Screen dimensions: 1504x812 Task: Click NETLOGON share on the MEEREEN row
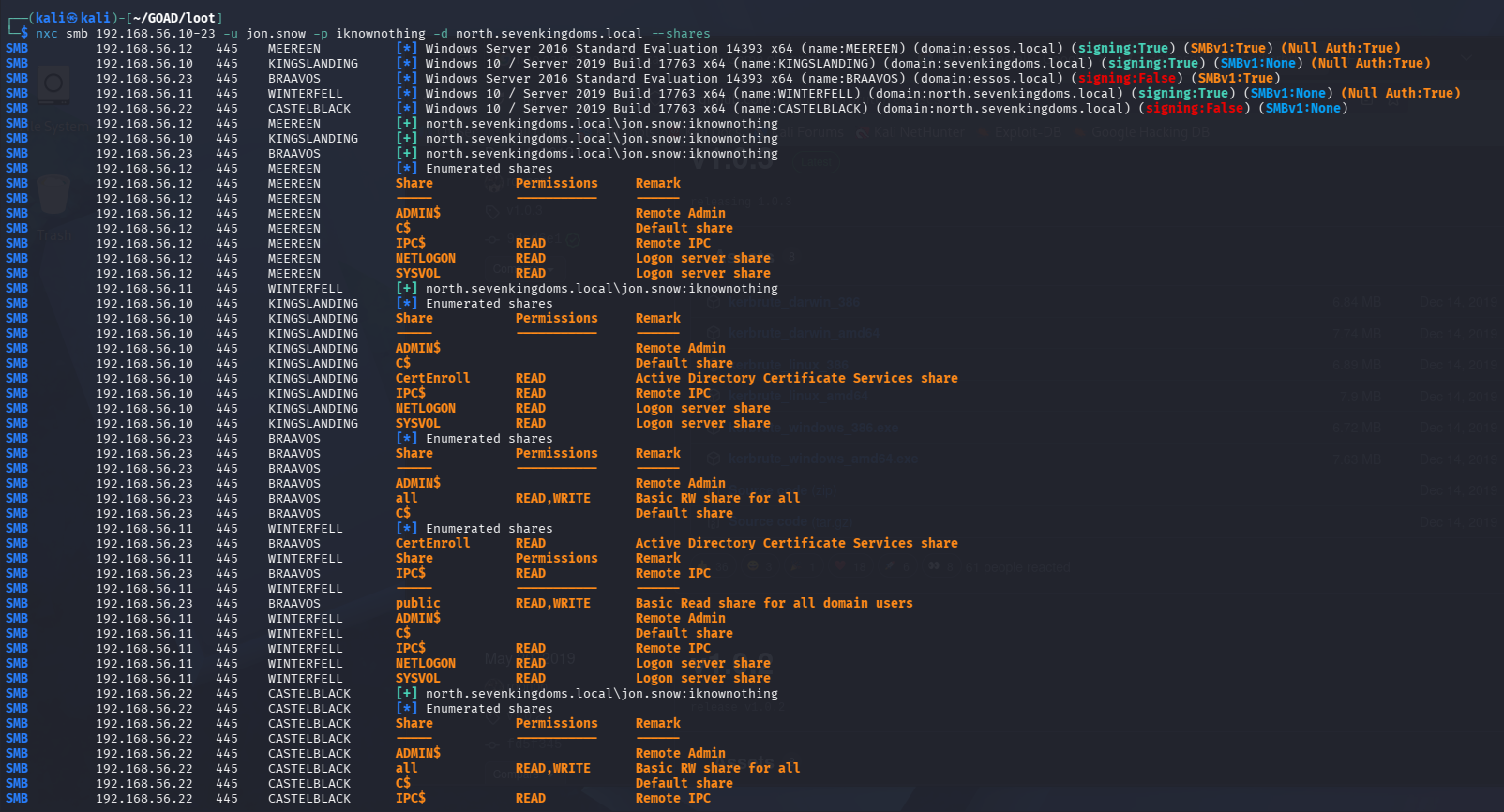(426, 258)
